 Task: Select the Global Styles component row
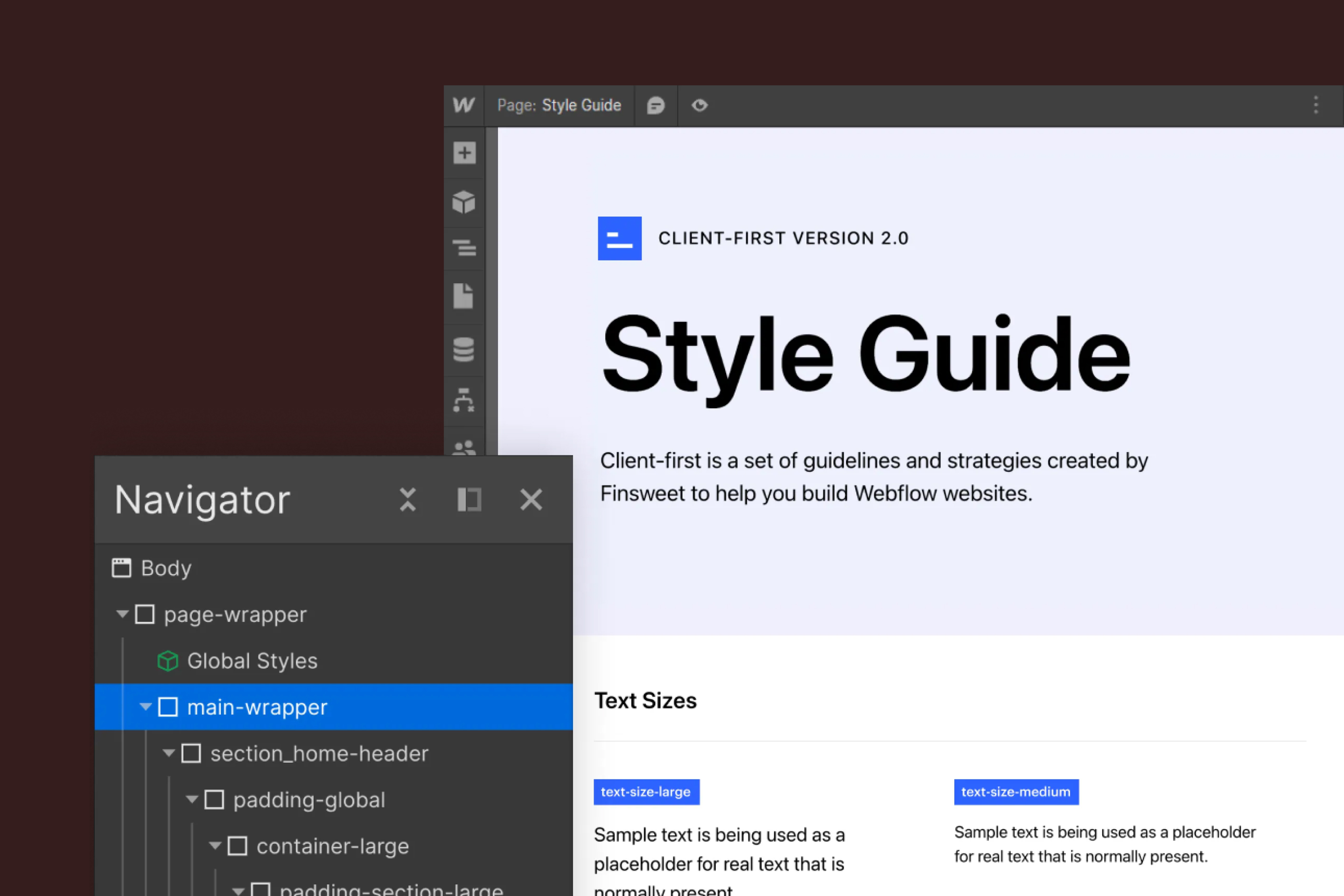pyautogui.click(x=334, y=661)
